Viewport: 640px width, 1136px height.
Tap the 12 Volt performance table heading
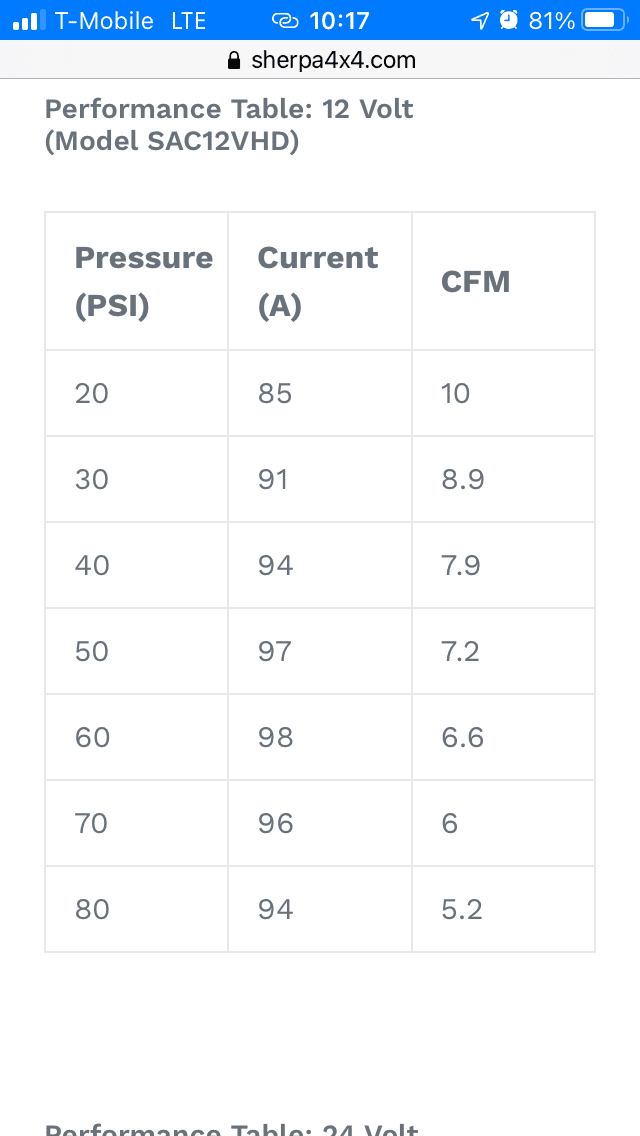tap(229, 125)
